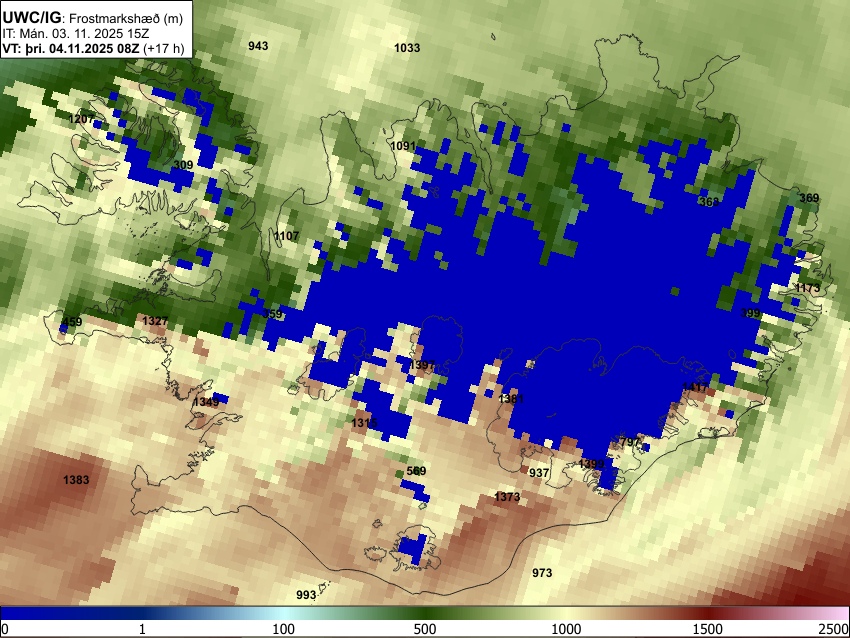
Task: Select the 1399 value label
Action: 591,464
